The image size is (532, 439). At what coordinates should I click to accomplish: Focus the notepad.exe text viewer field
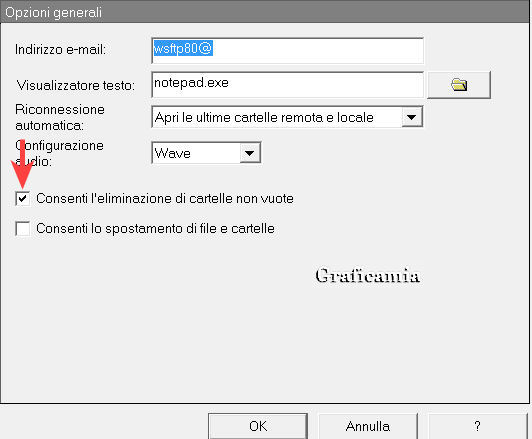[x=287, y=84]
